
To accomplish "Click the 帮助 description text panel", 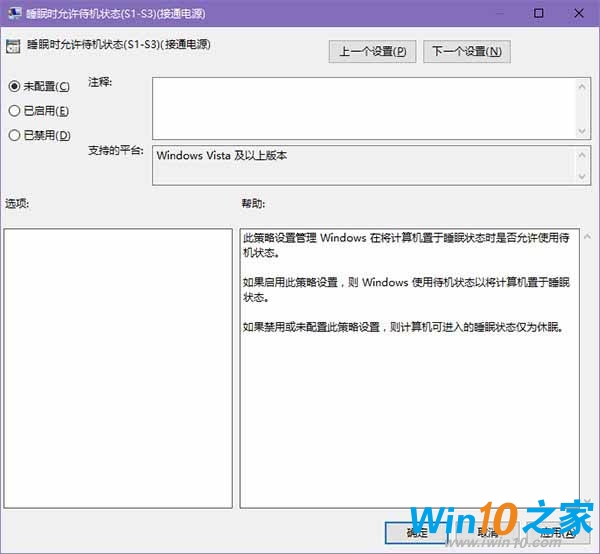I will 410,420.
